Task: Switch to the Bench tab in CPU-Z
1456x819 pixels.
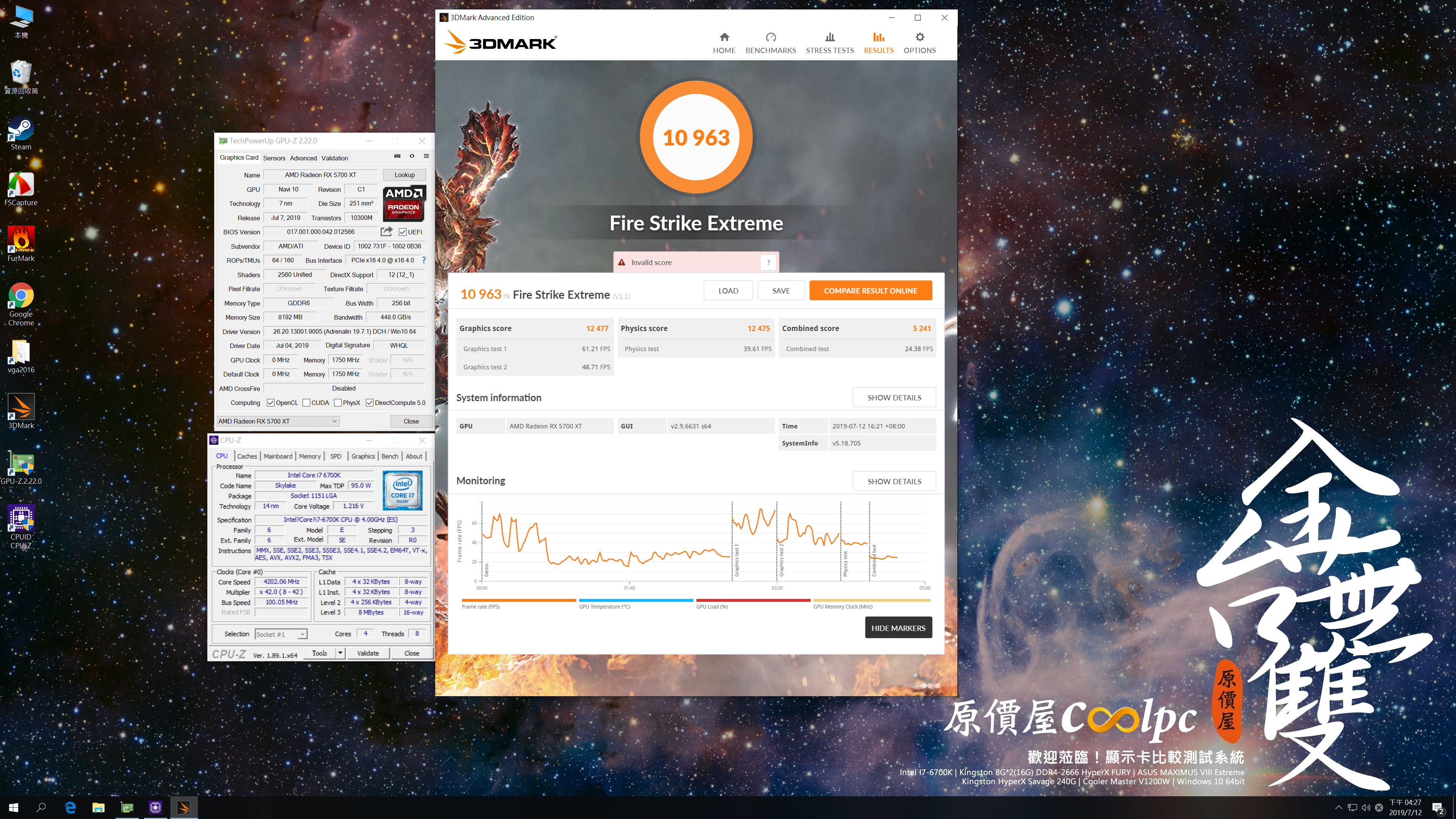Action: pyautogui.click(x=389, y=456)
